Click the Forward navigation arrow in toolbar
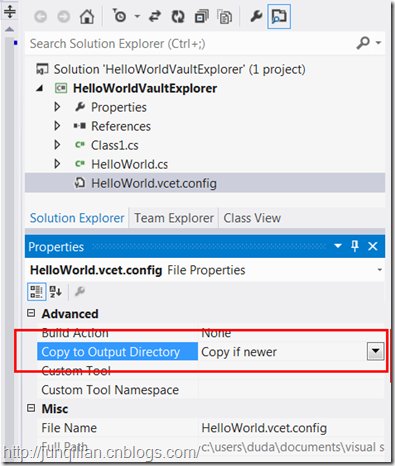The image size is (395, 466). pos(63,16)
